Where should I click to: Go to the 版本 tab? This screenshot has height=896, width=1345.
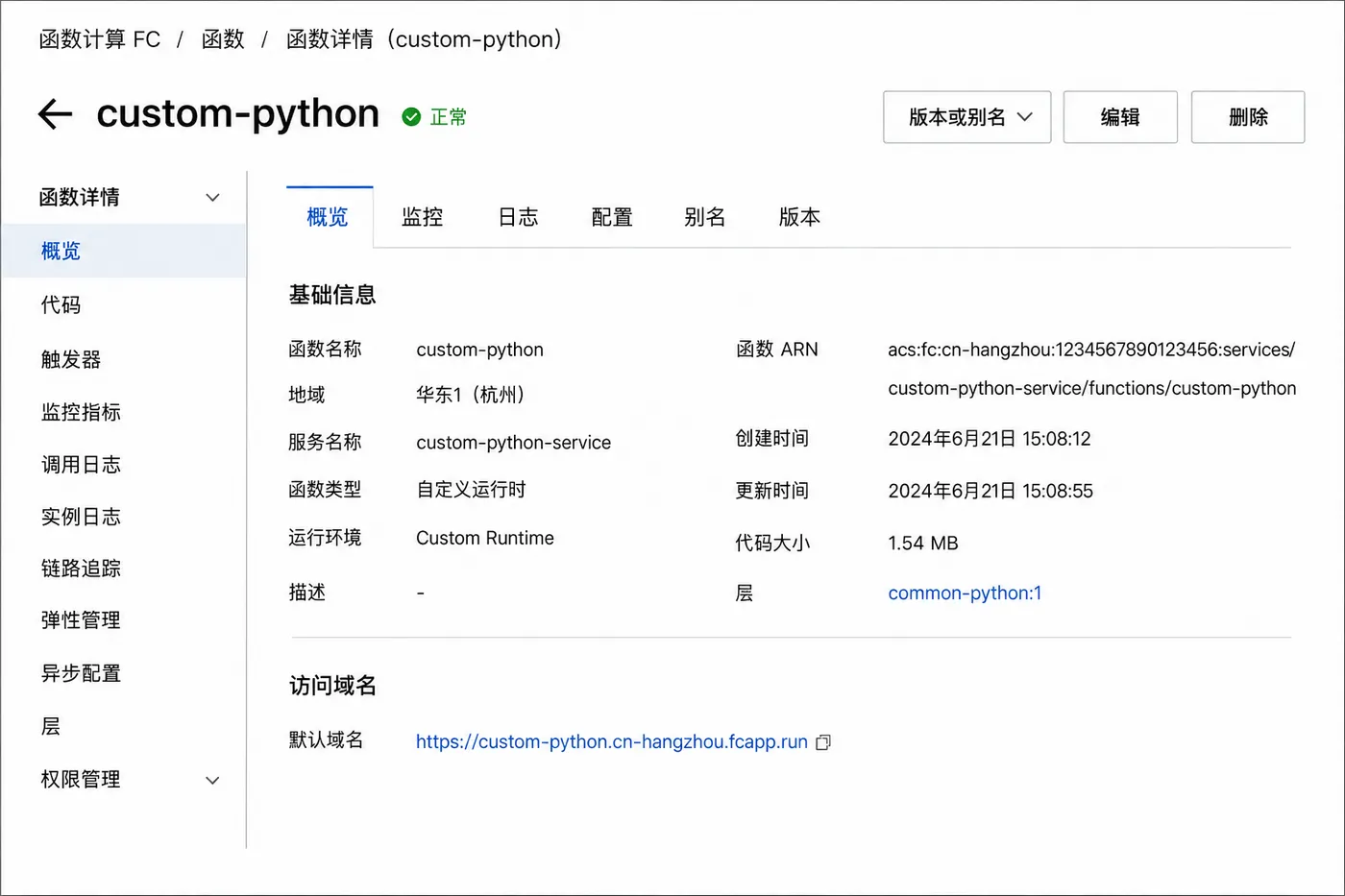point(799,217)
